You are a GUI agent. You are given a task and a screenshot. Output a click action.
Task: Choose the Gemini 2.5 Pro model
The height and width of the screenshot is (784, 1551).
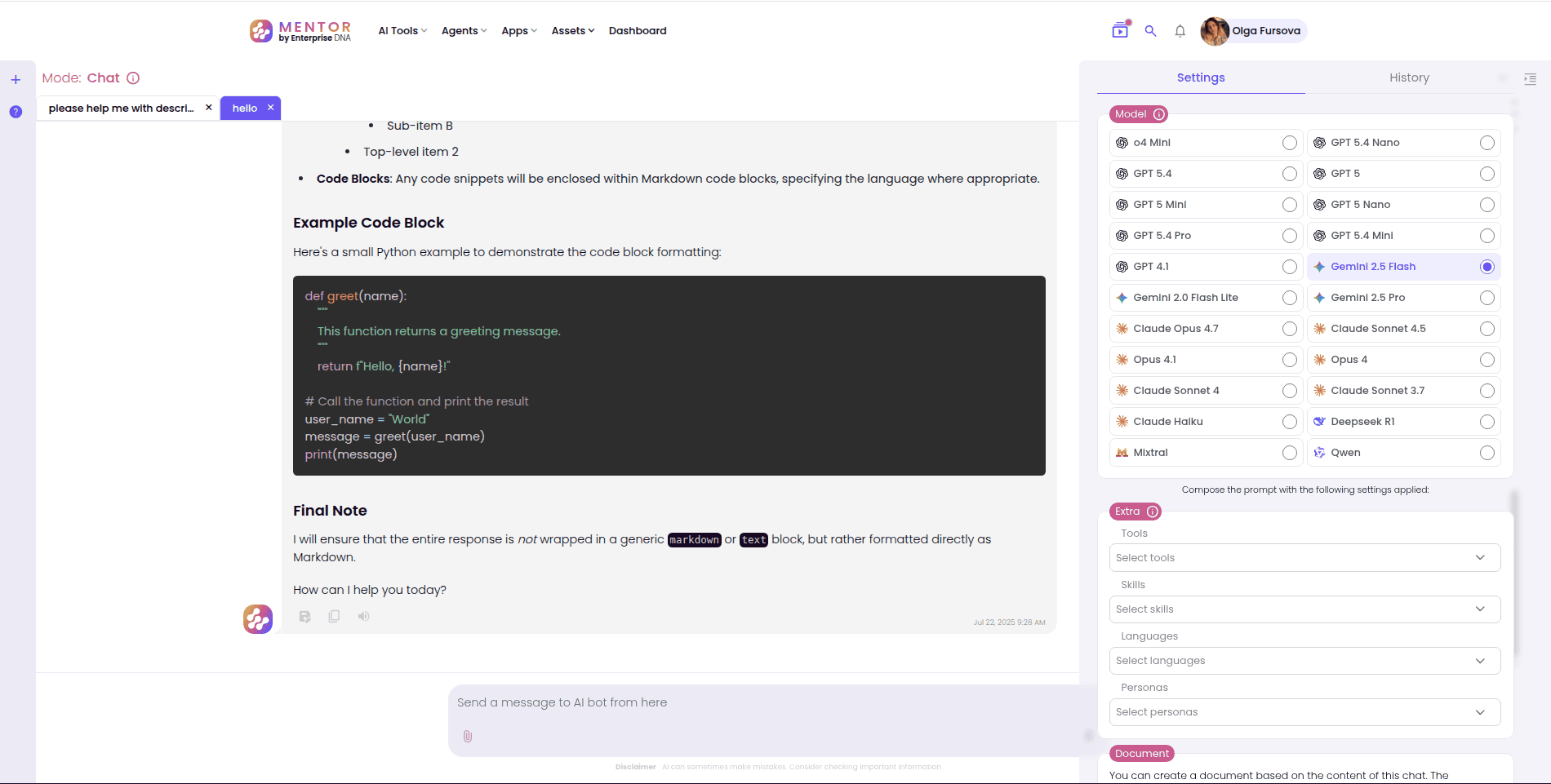(x=1404, y=298)
